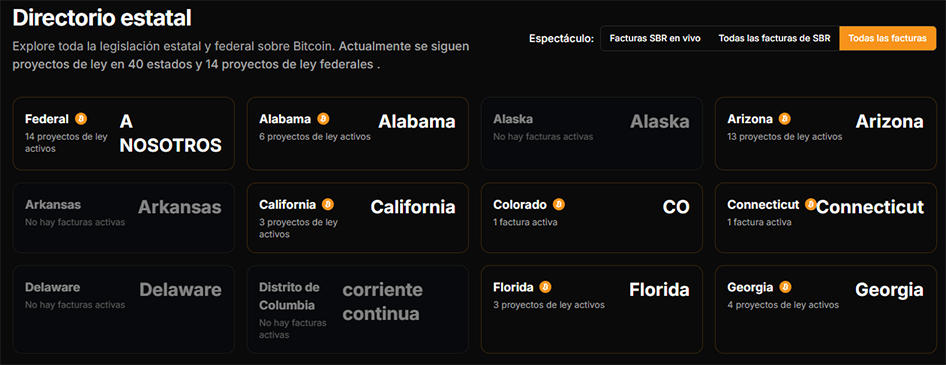Image resolution: width=946 pixels, height=365 pixels.
Task: Click "4 proyectos de ley activos" under Georgia
Action: [783, 305]
